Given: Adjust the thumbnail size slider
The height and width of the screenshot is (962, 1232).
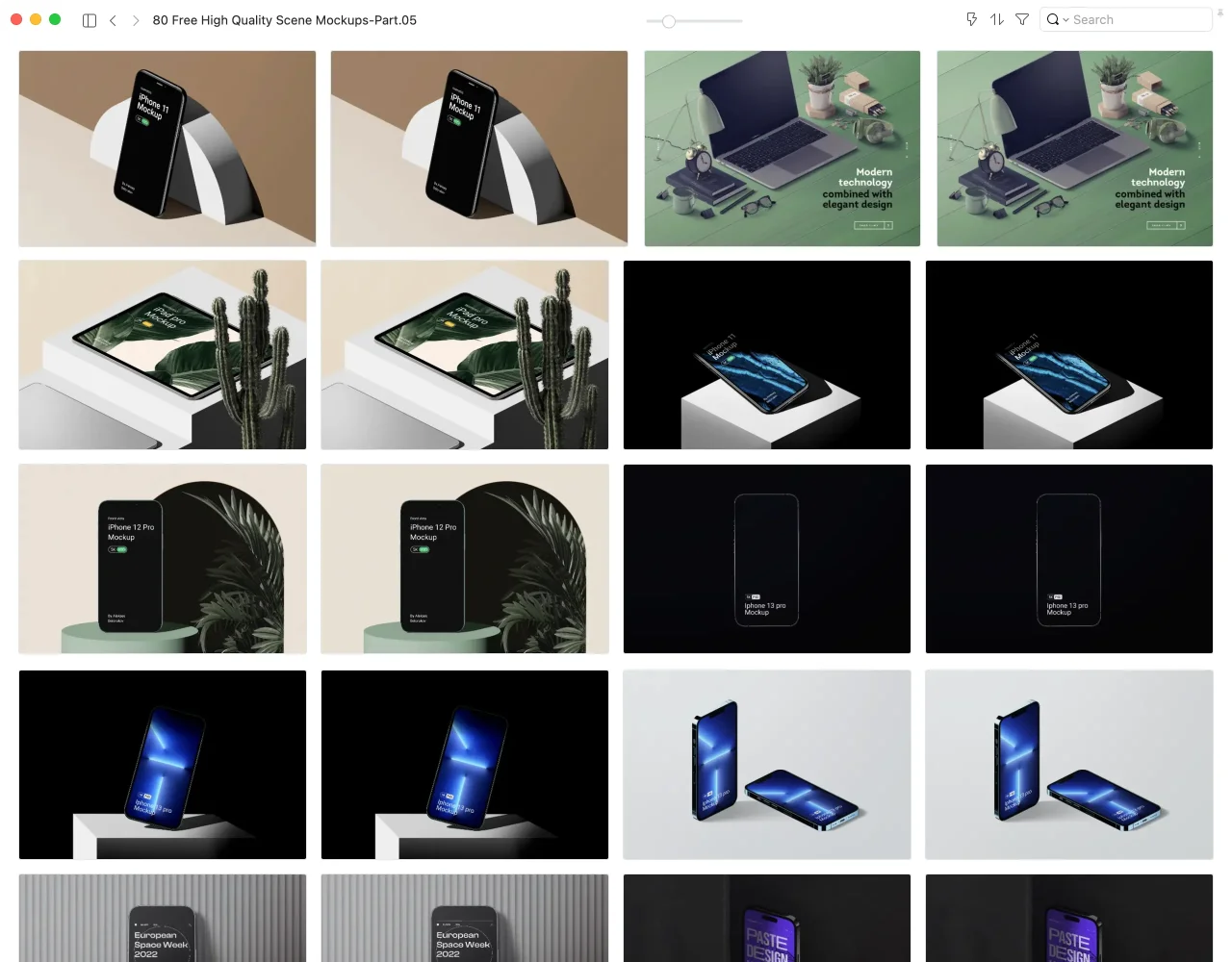Looking at the screenshot, I should pos(669,21).
